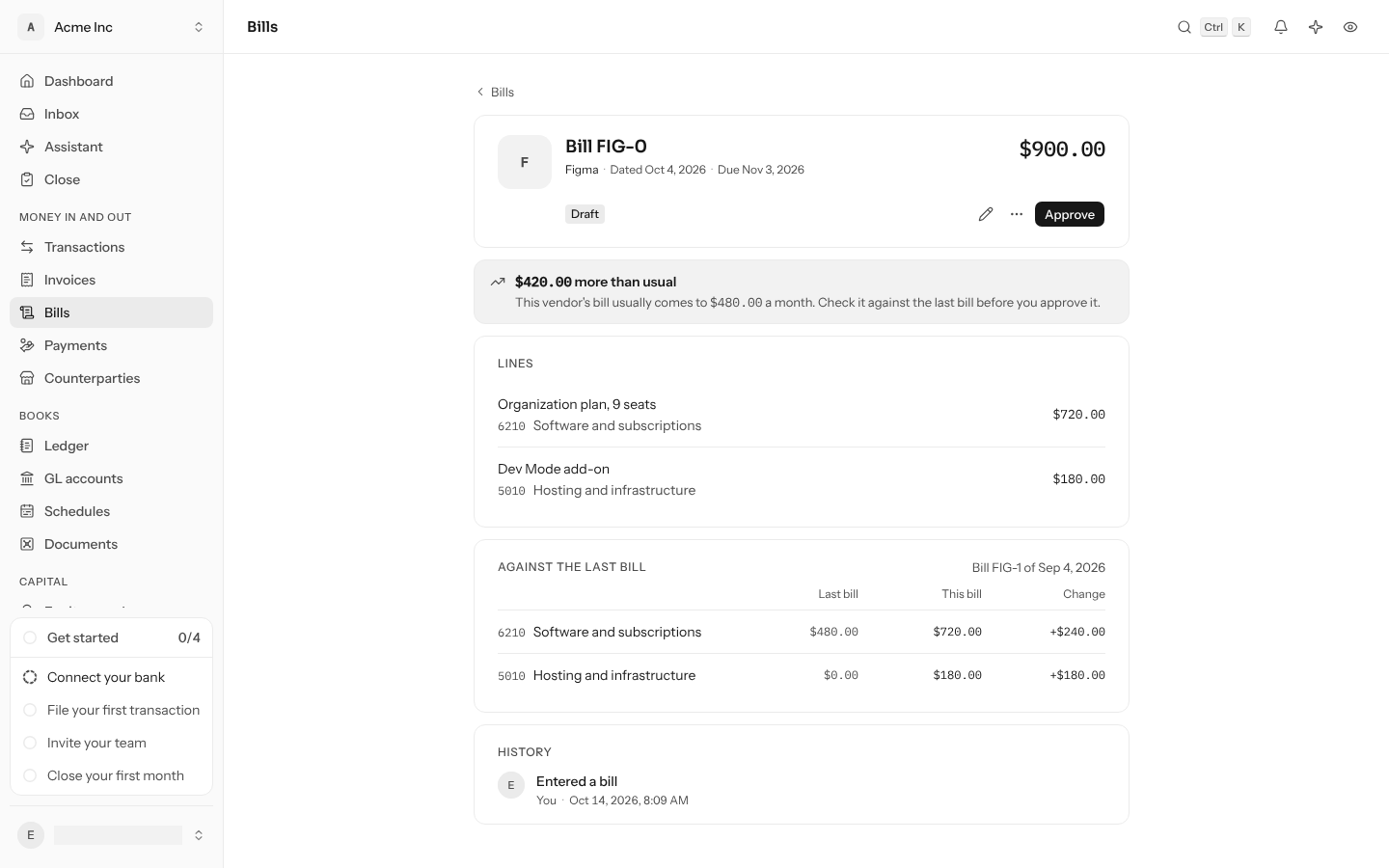Open Inbox in sidebar
Viewport: 1389px width, 868px height.
pos(112,114)
